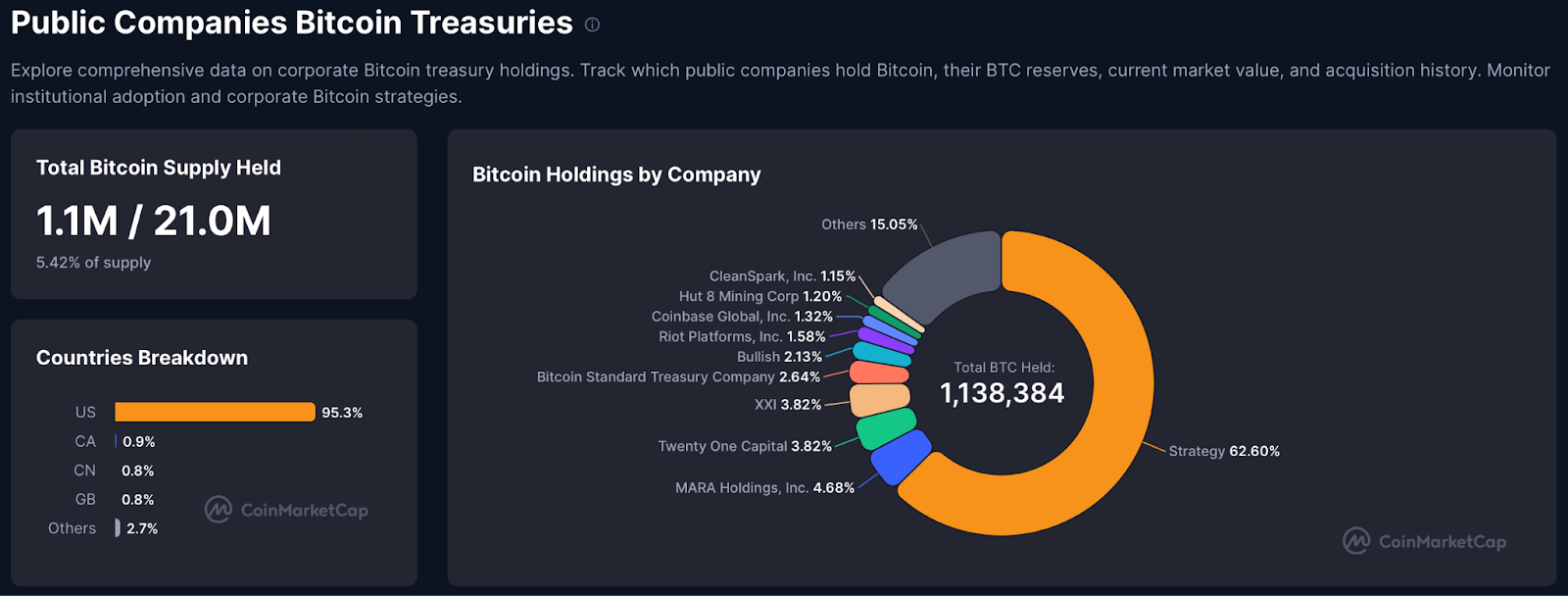Click the CoinMarketCap watermark in the holdings chart
Screen dimensions: 1568x596
click(1424, 541)
